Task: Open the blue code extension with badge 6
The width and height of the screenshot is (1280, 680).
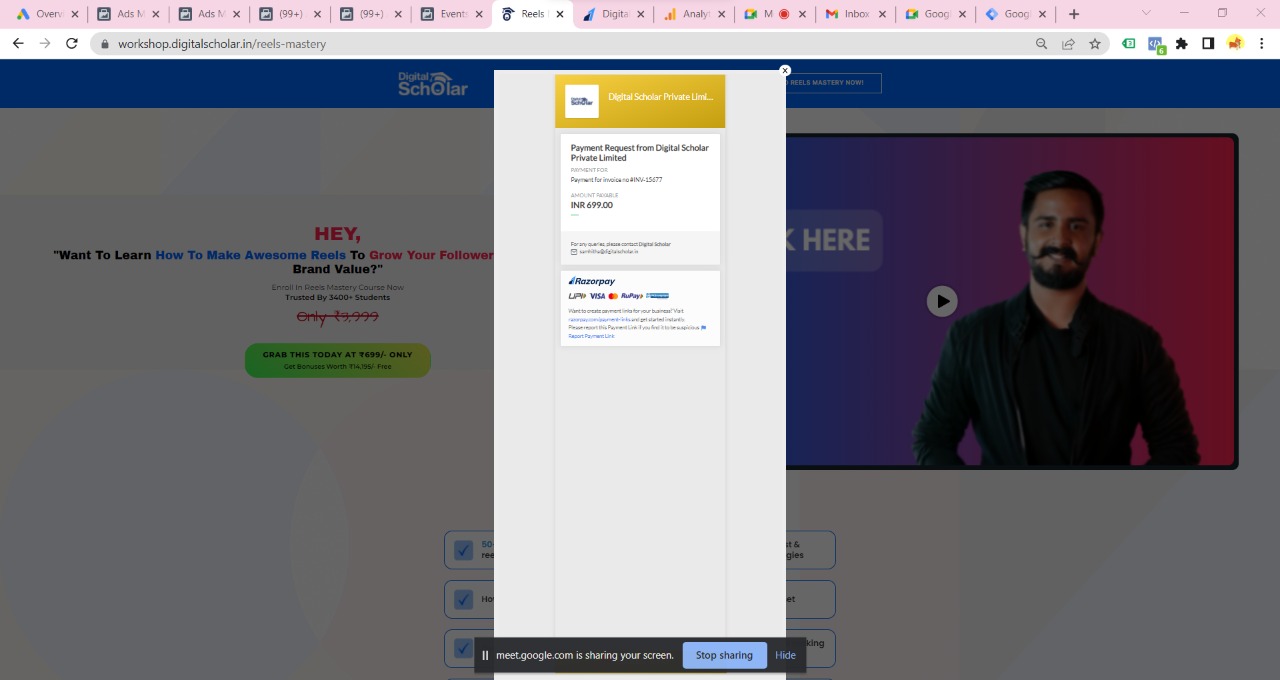Action: tap(1156, 45)
